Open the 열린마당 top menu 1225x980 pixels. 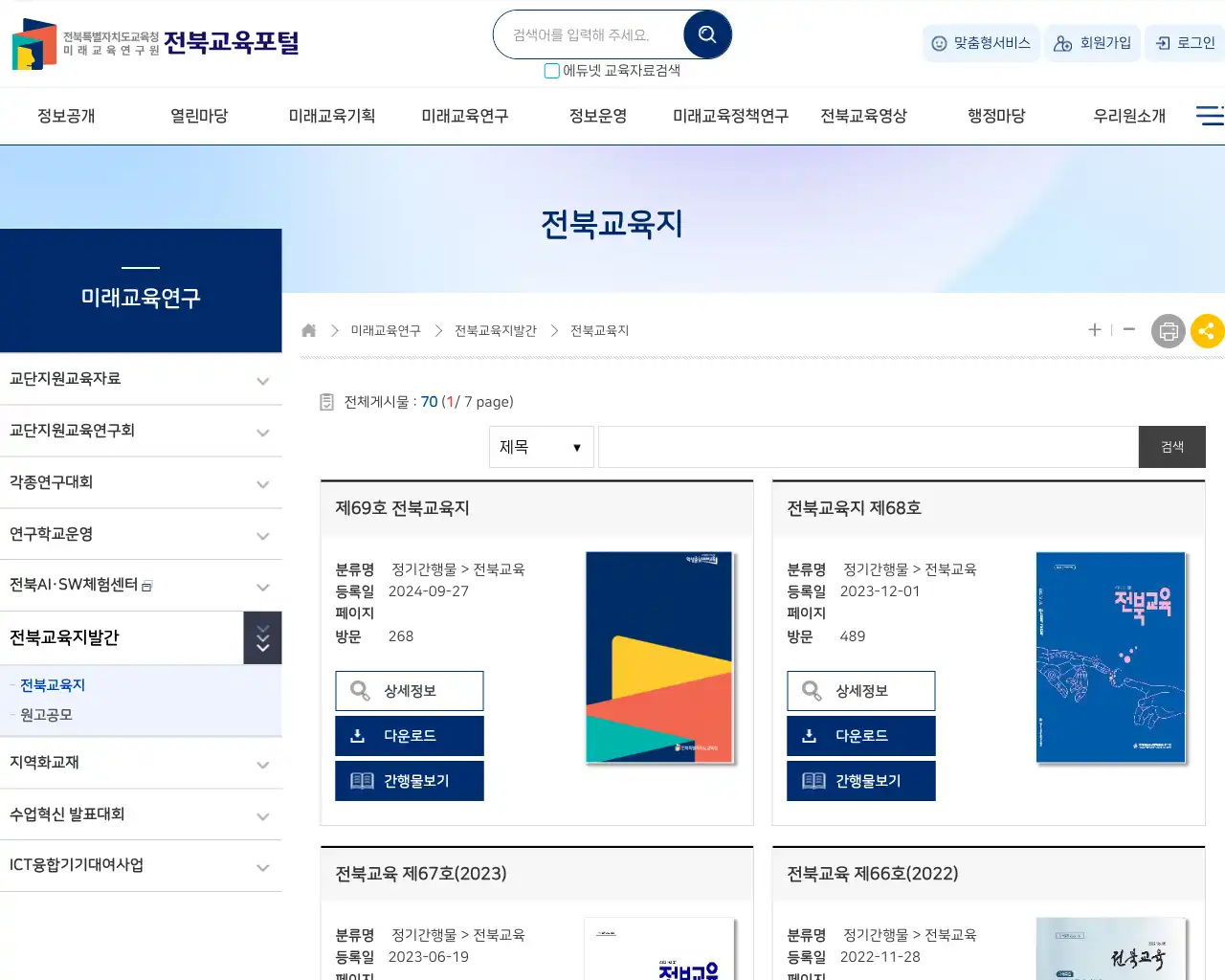(x=199, y=116)
